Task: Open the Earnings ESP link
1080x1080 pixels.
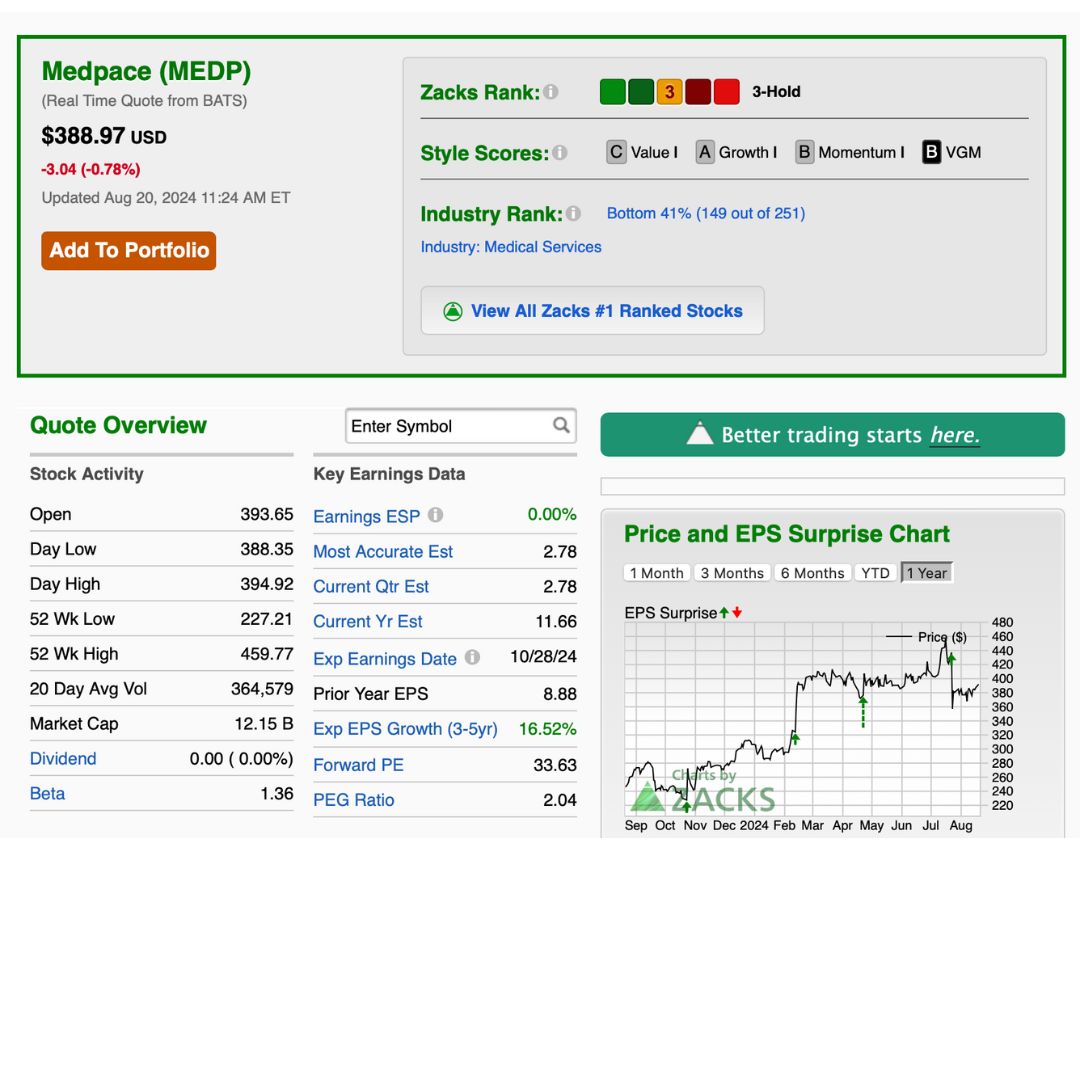Action: (x=366, y=517)
